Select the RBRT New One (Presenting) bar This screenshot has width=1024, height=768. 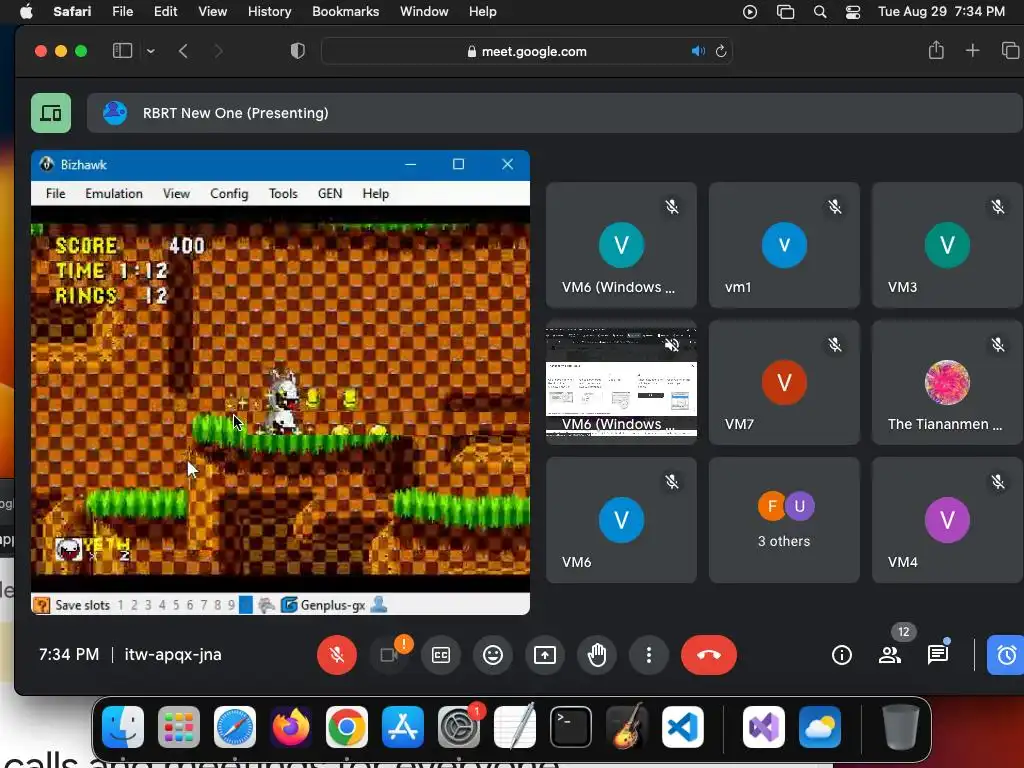(x=554, y=113)
